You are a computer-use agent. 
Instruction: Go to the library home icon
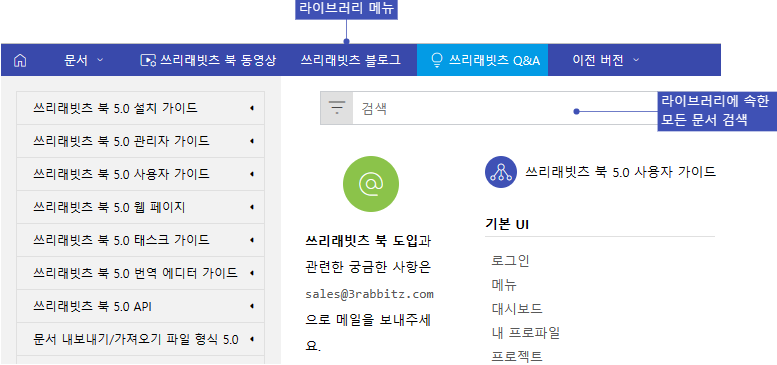(20, 60)
